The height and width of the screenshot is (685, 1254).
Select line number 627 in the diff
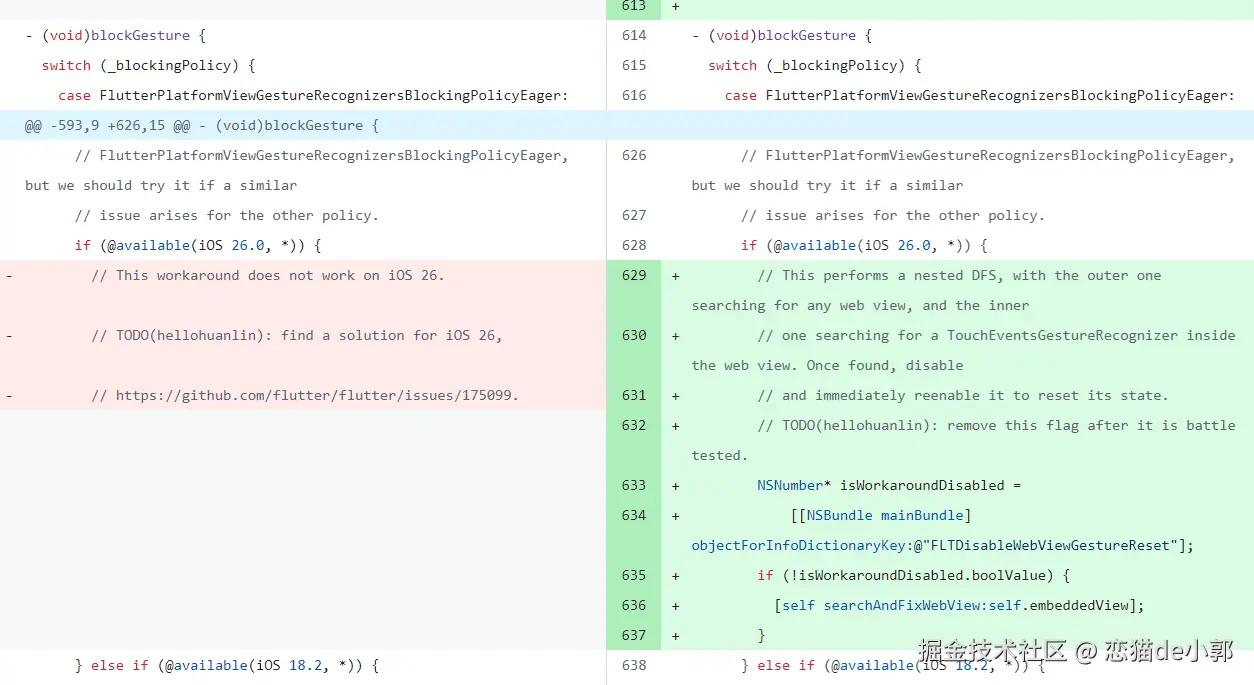click(x=634, y=215)
